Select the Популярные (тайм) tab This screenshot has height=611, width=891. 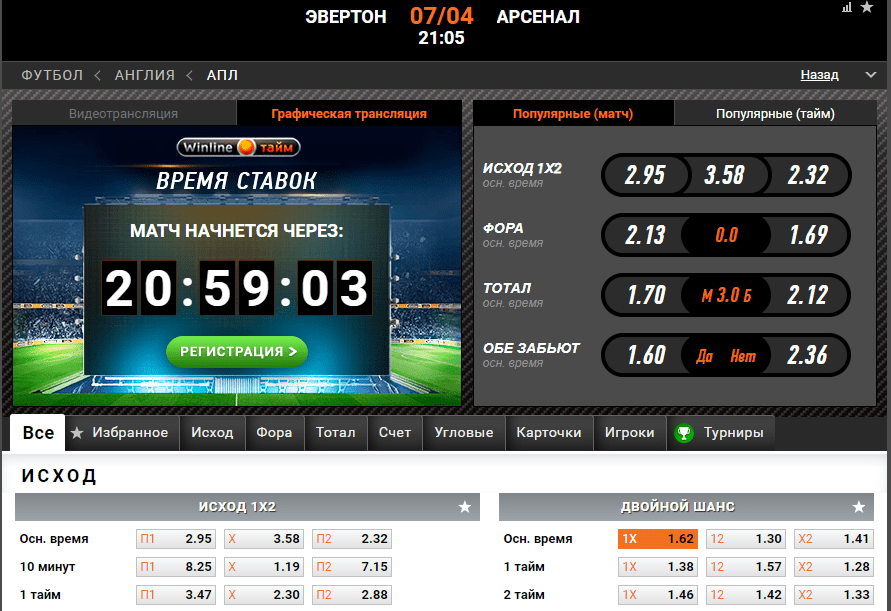775,113
